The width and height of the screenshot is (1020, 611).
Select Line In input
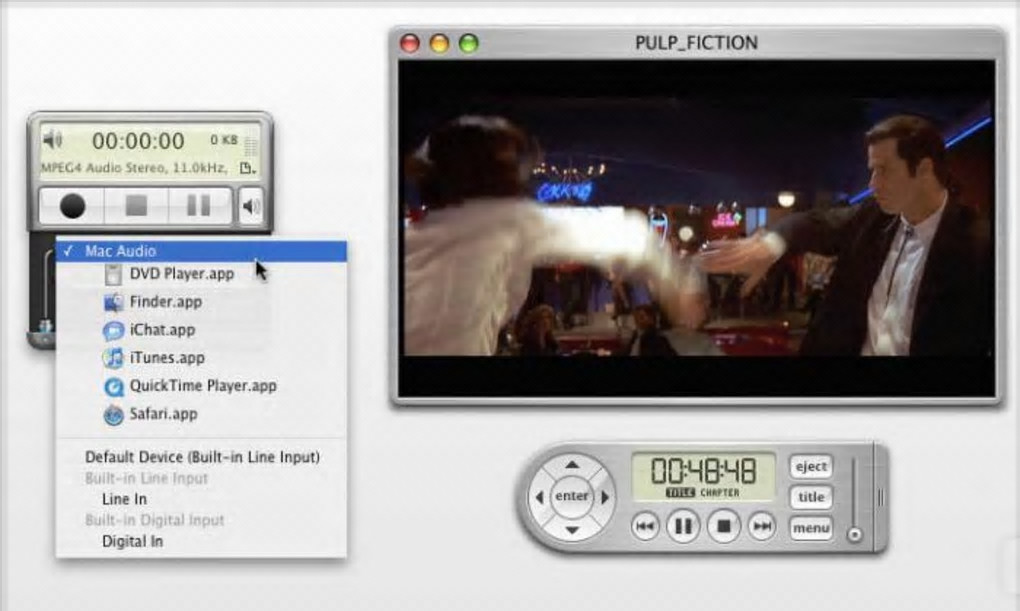201,499
